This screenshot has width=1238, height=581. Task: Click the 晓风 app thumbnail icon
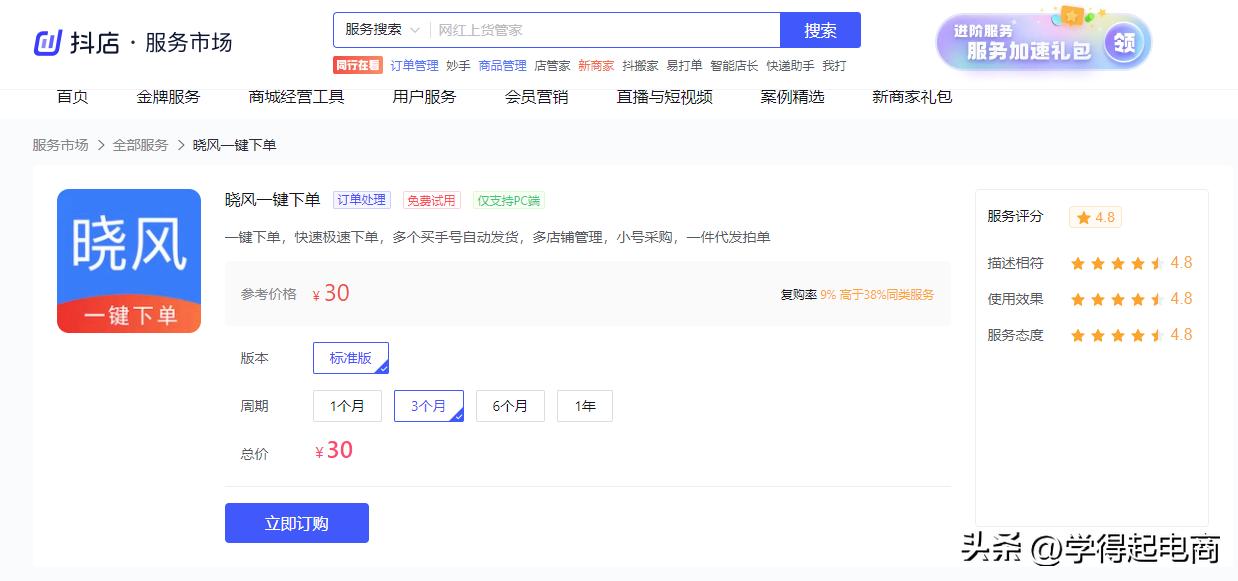(129, 260)
